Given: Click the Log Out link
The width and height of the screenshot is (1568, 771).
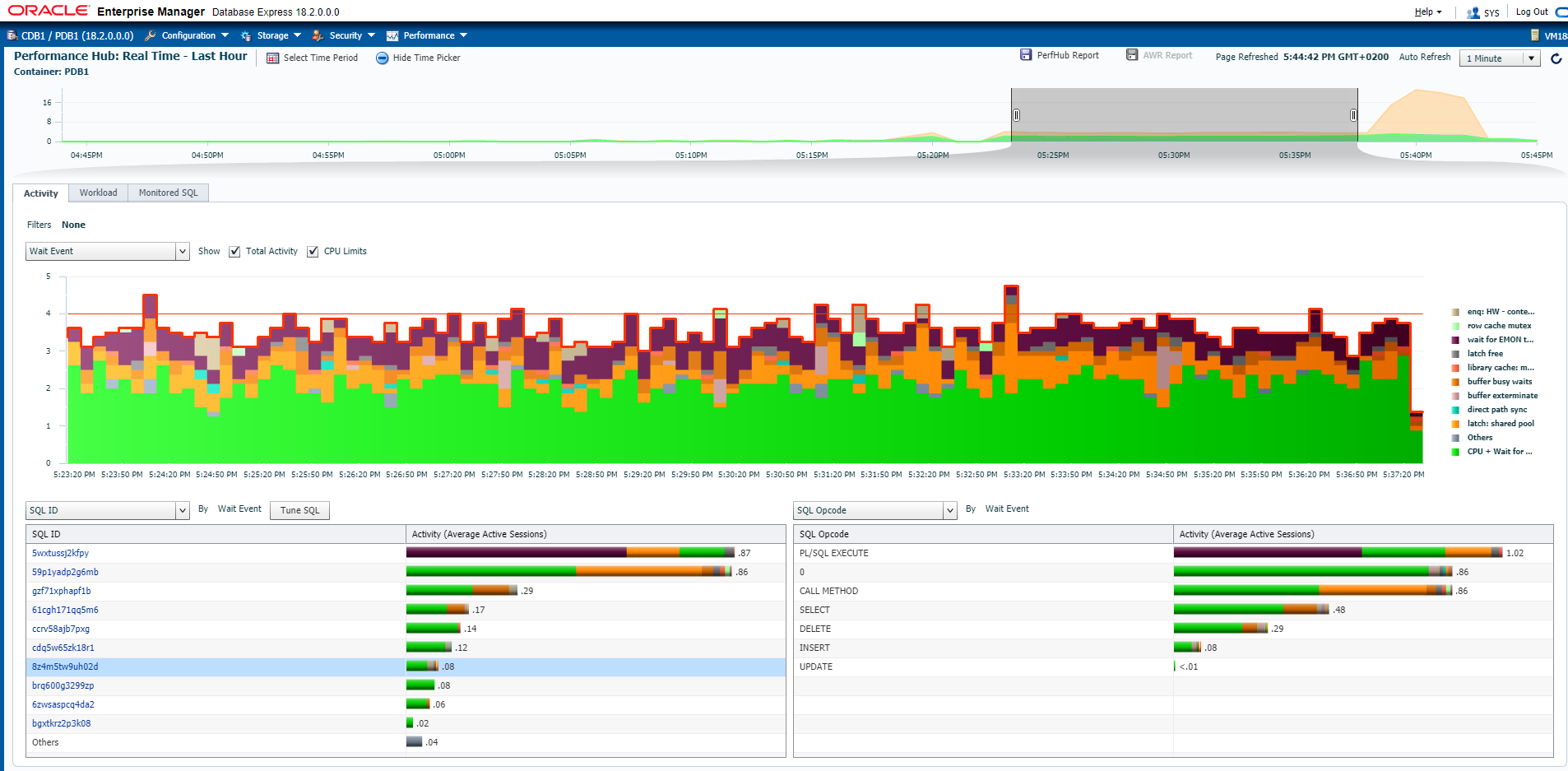Looking at the screenshot, I should (x=1532, y=12).
